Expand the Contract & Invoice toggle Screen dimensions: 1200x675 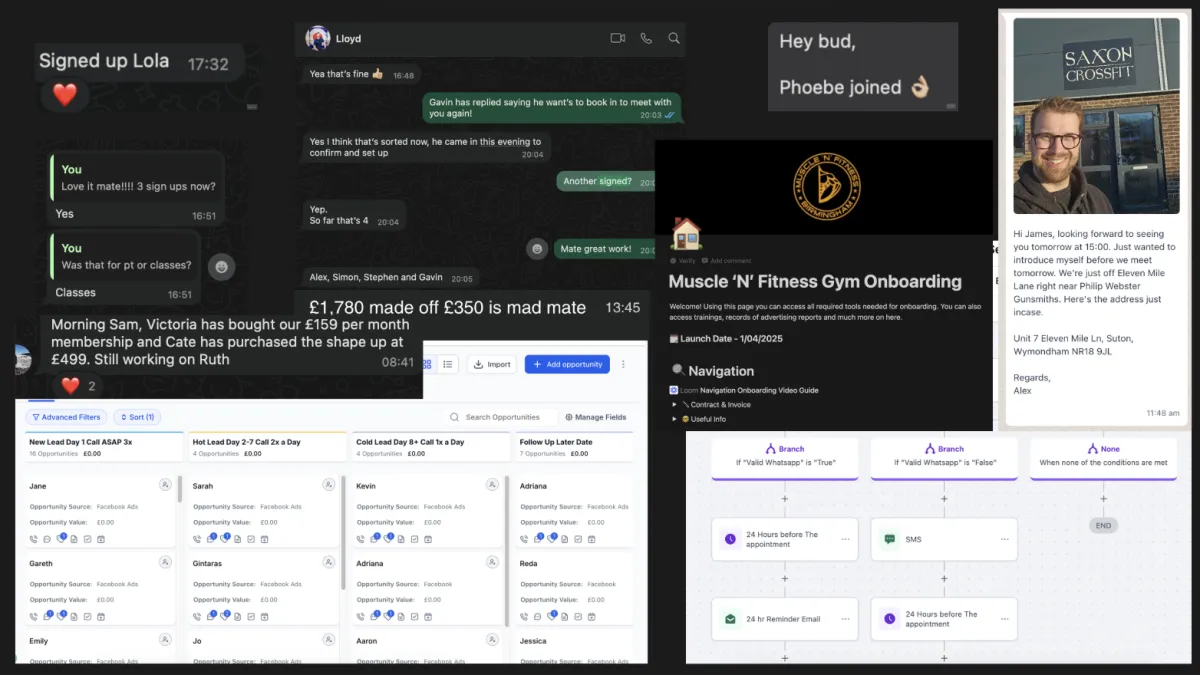point(674,404)
